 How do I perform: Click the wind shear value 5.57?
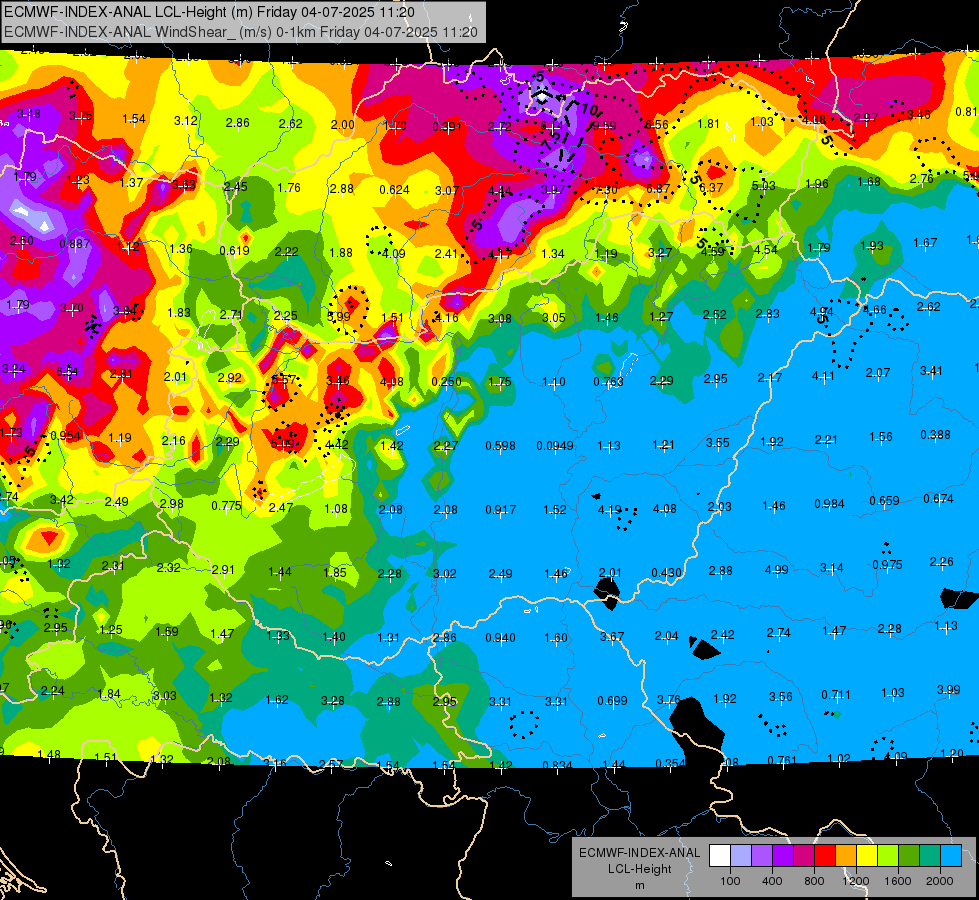[x=283, y=379]
